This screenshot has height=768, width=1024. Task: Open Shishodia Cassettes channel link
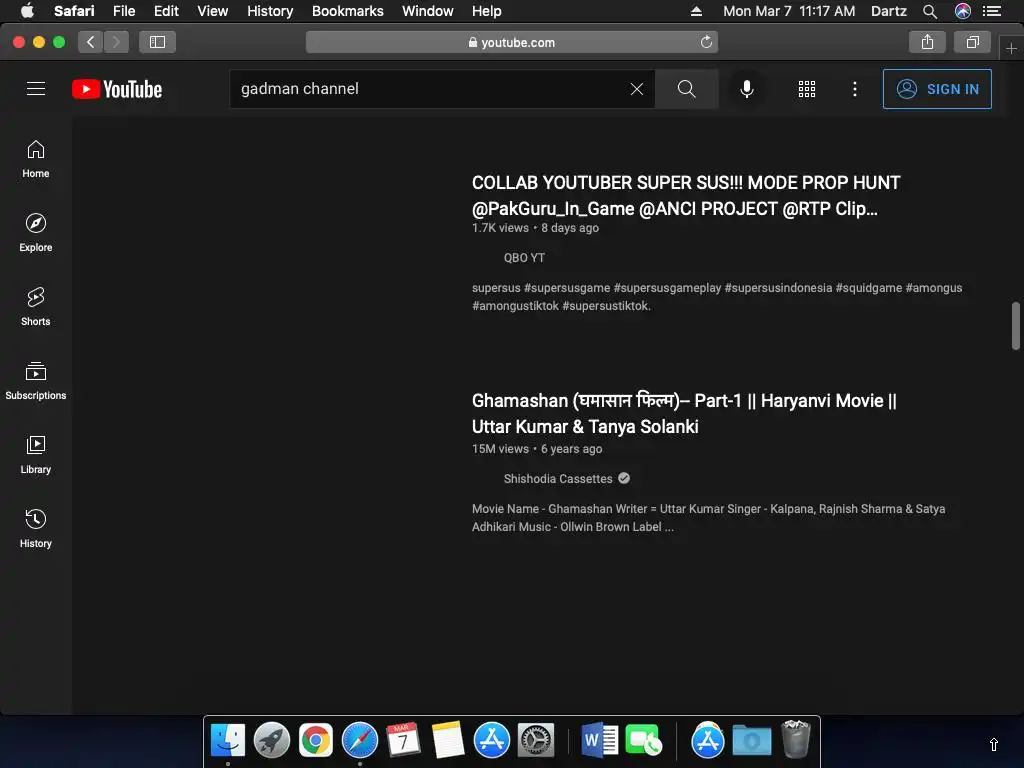point(558,479)
